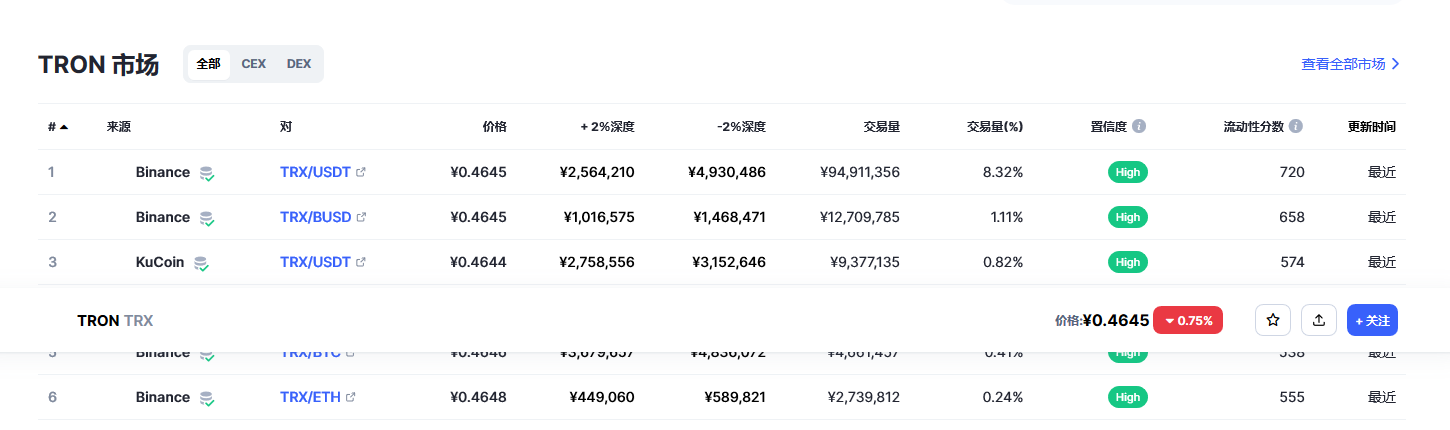The height and width of the screenshot is (430, 1450).
Task: Click the blue 关注 follow button
Action: pos(1372,320)
